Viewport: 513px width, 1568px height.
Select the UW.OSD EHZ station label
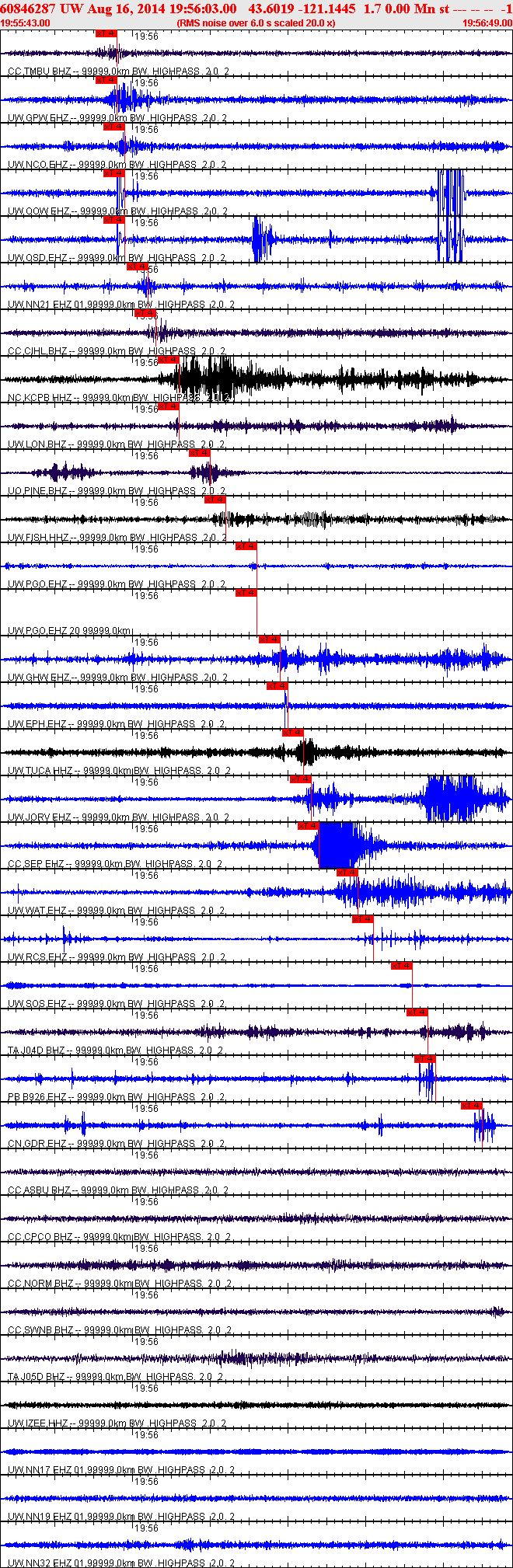(117, 258)
